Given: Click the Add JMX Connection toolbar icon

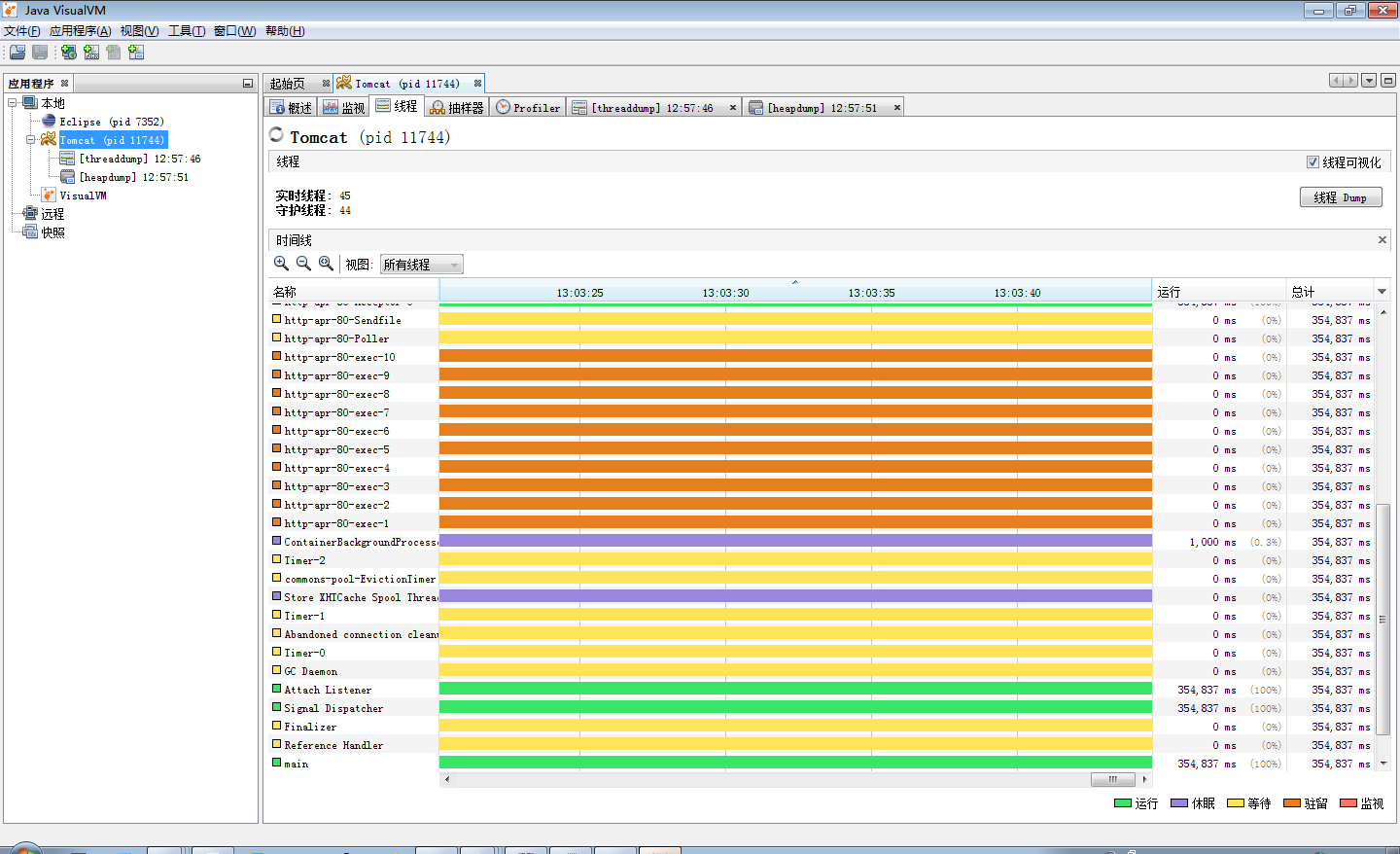Looking at the screenshot, I should pyautogui.click(x=91, y=53).
